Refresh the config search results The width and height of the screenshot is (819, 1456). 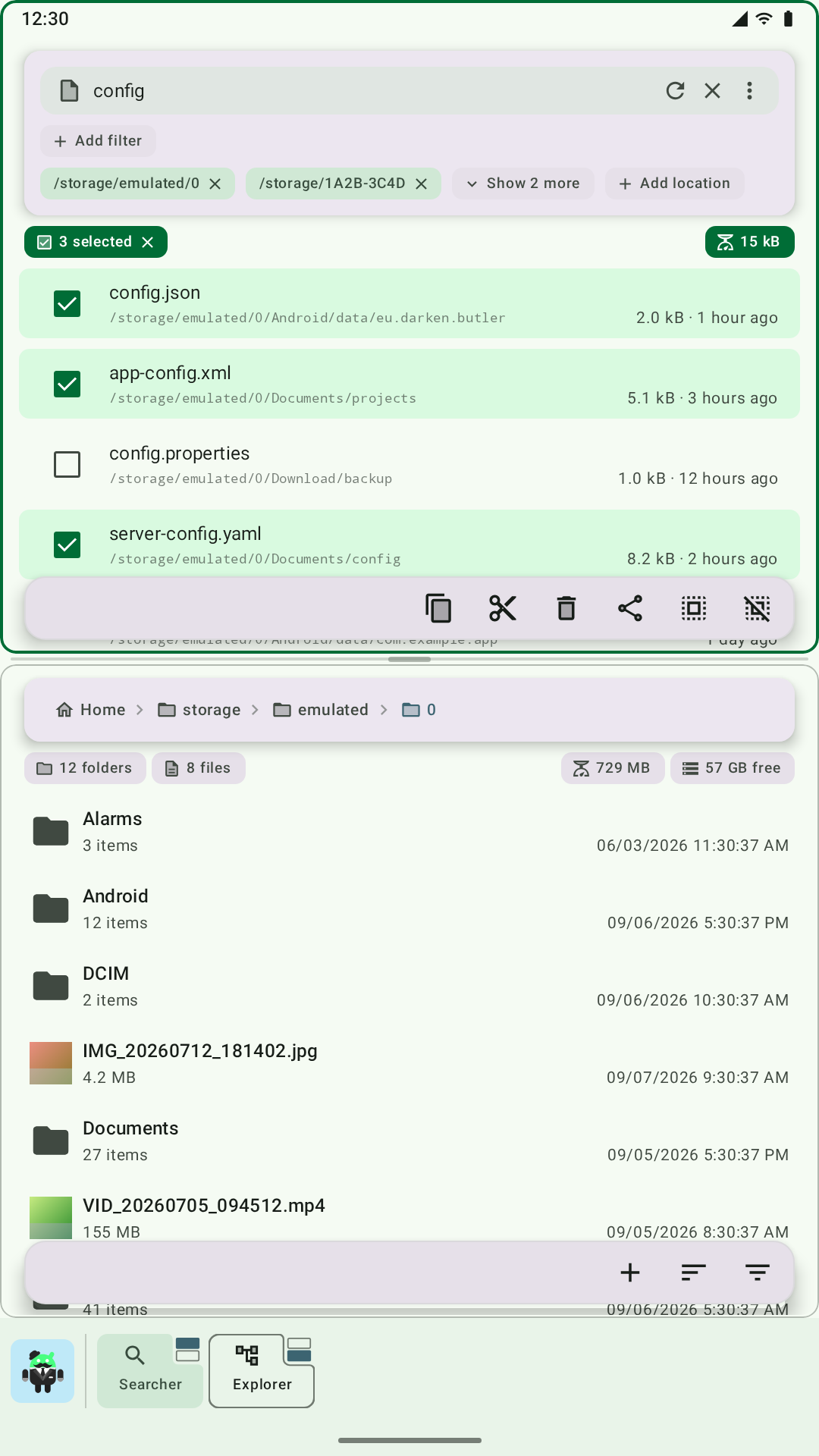(x=675, y=91)
